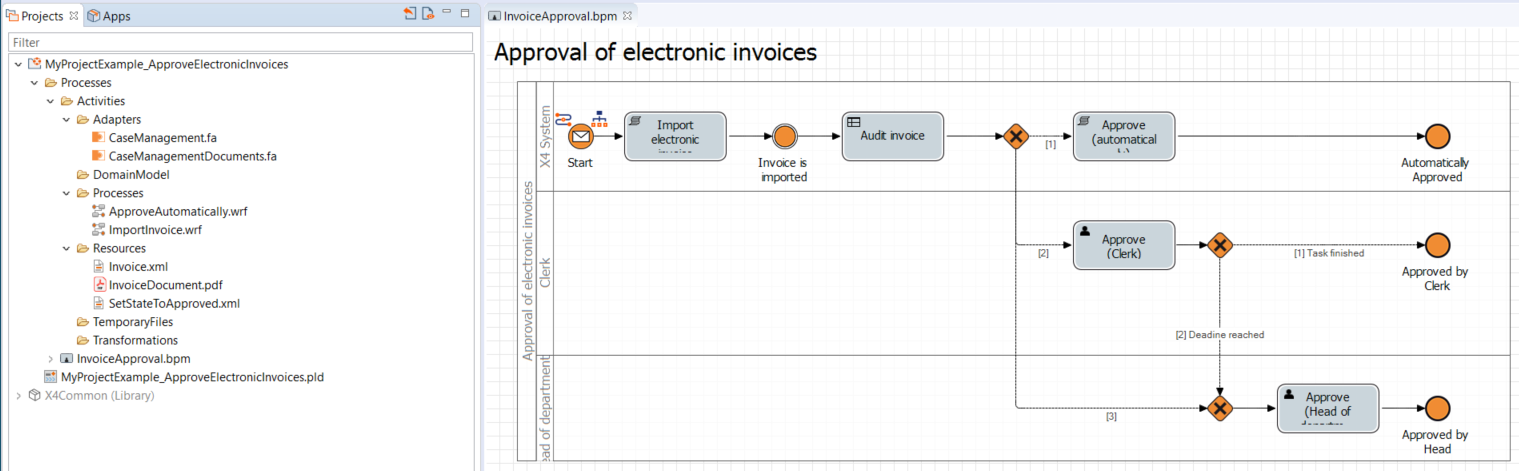This screenshot has height=471, width=1519.
Task: Click into the Filter text field
Action: [240, 43]
